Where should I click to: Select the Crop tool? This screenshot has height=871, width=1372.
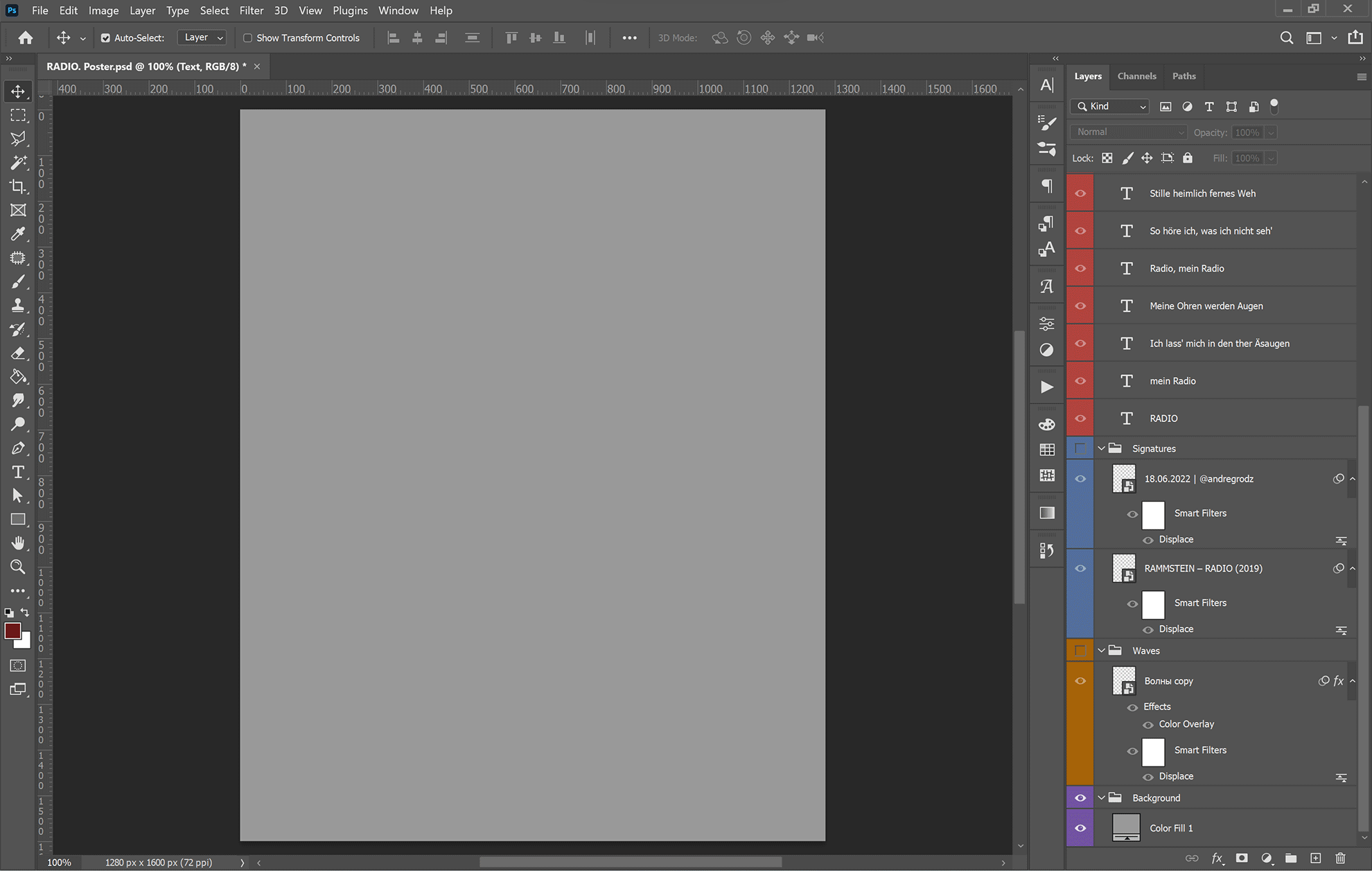pyautogui.click(x=18, y=186)
